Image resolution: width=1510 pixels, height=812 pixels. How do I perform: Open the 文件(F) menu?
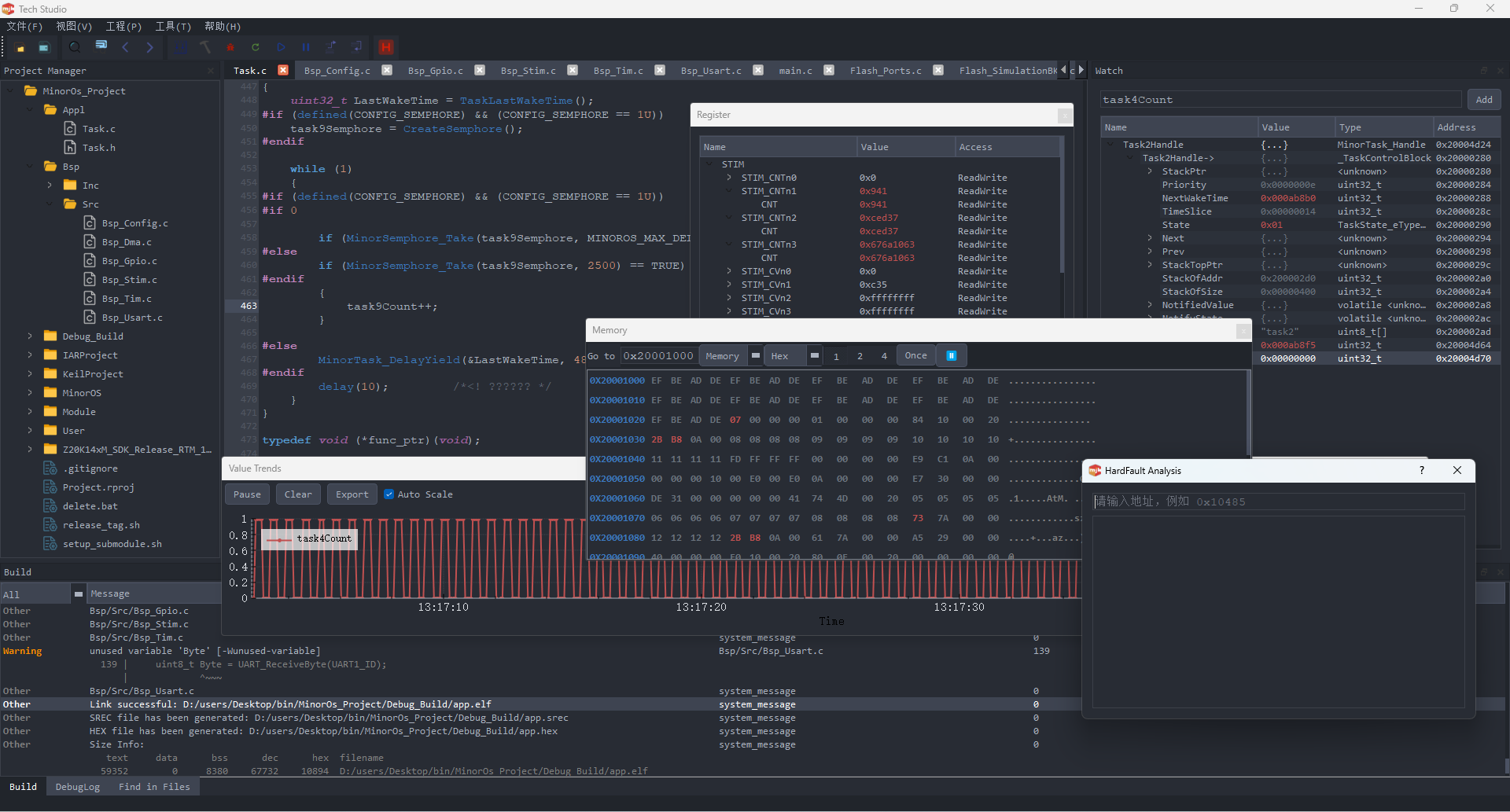[x=24, y=27]
